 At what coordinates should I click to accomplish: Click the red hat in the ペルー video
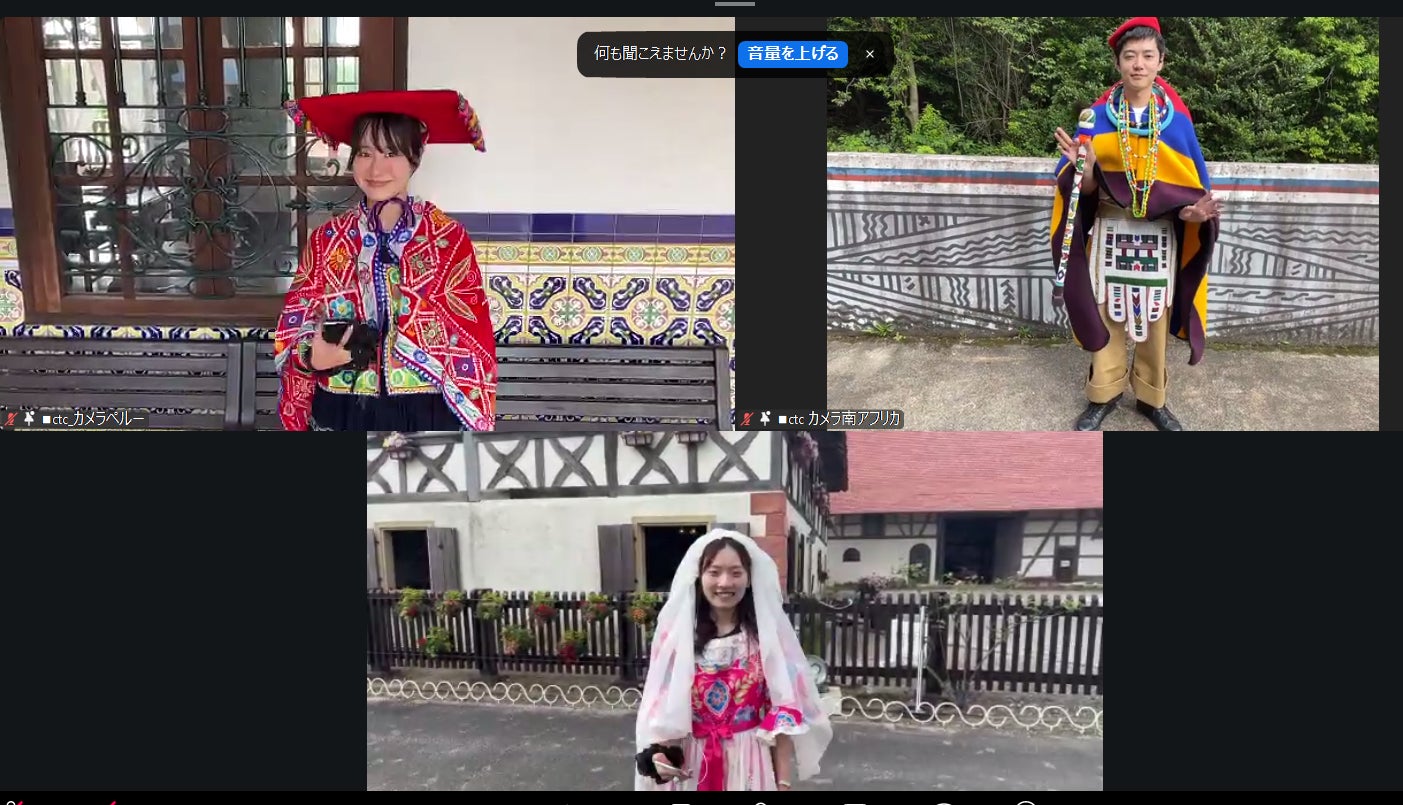point(388,113)
